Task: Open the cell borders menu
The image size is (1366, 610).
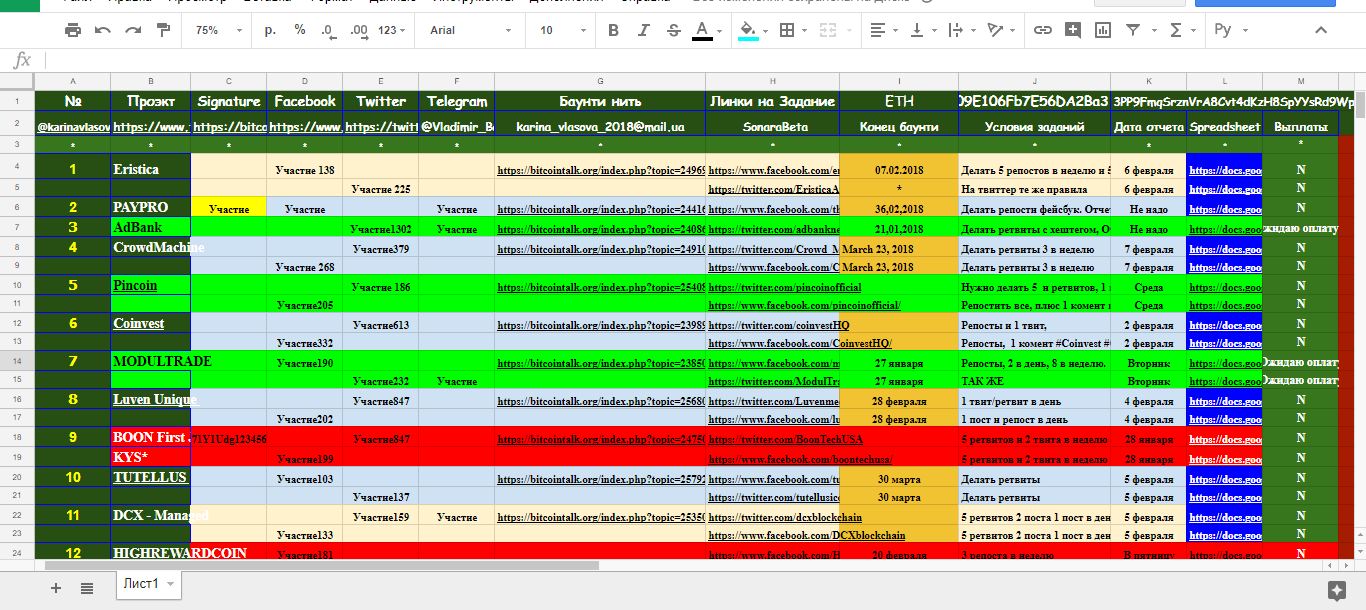Action: (787, 30)
